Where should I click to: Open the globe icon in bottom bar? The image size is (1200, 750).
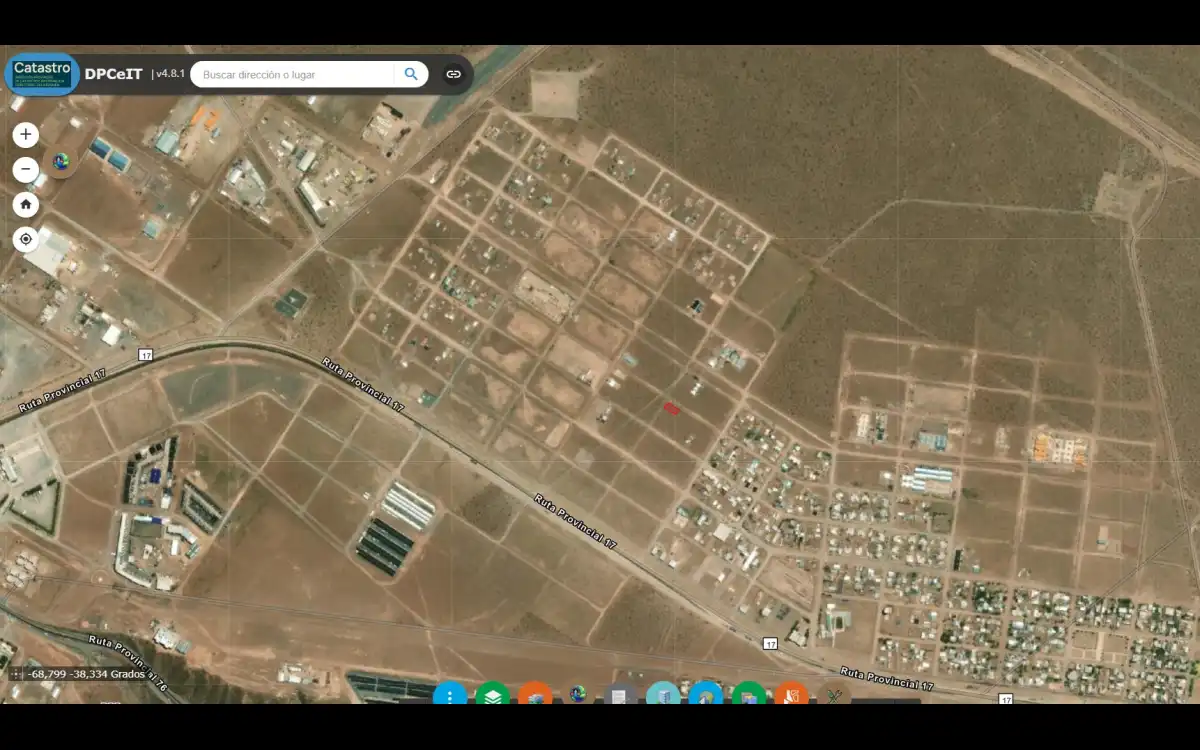point(578,694)
